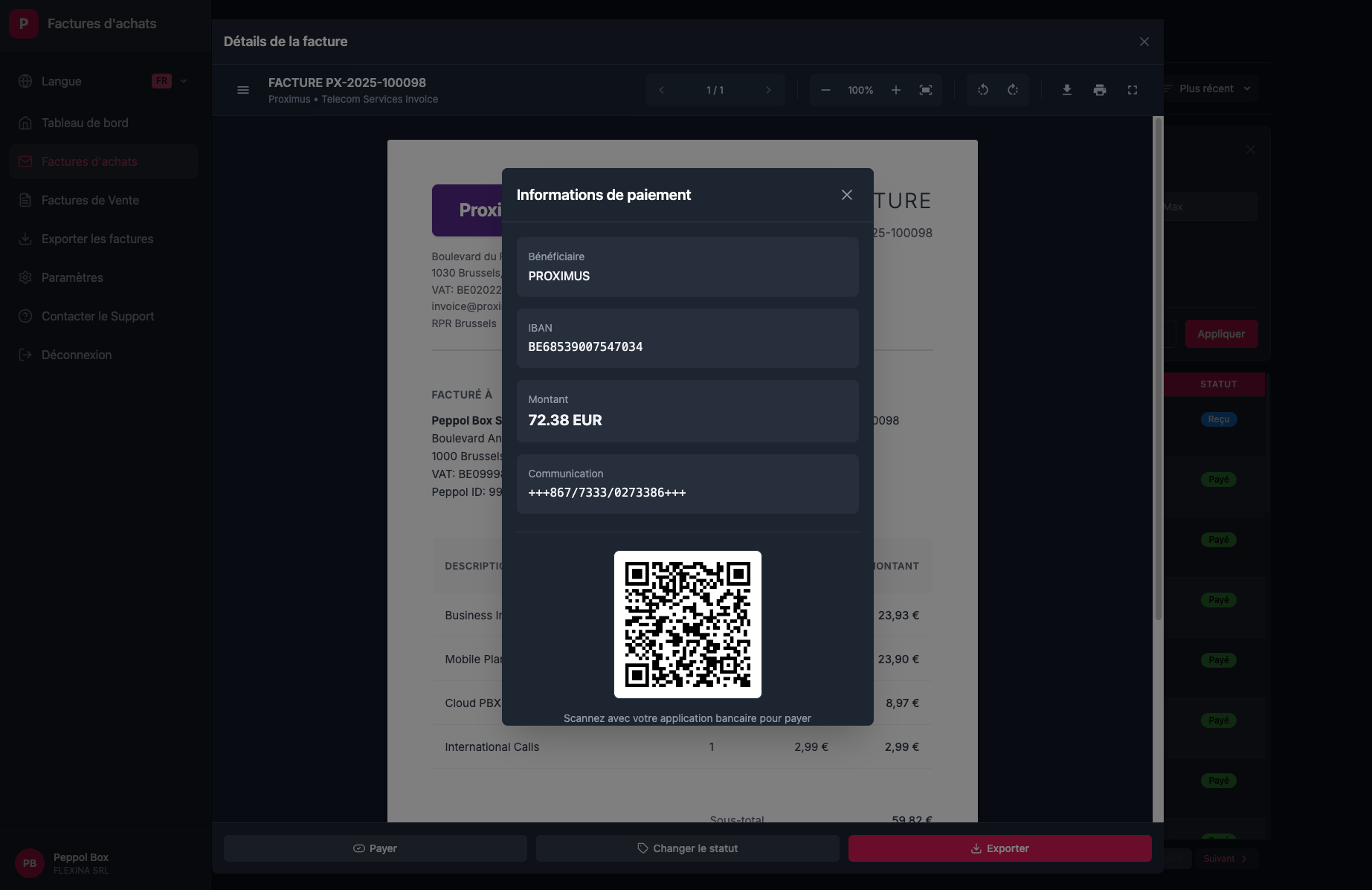The image size is (1372, 890).
Task: Open Tableau de bord in sidebar
Action: tap(104, 123)
